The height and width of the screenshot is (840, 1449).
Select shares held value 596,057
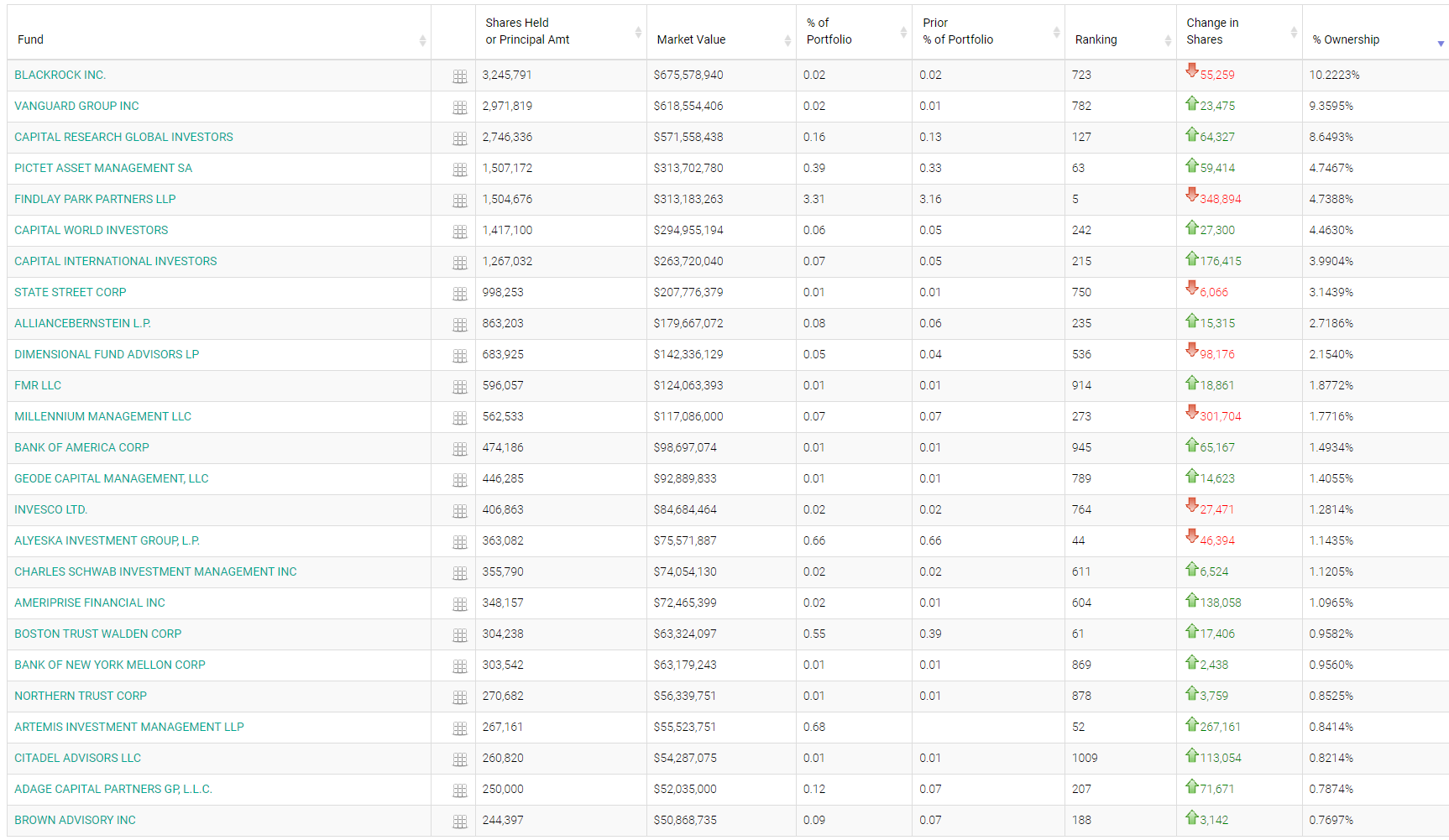[x=502, y=385]
